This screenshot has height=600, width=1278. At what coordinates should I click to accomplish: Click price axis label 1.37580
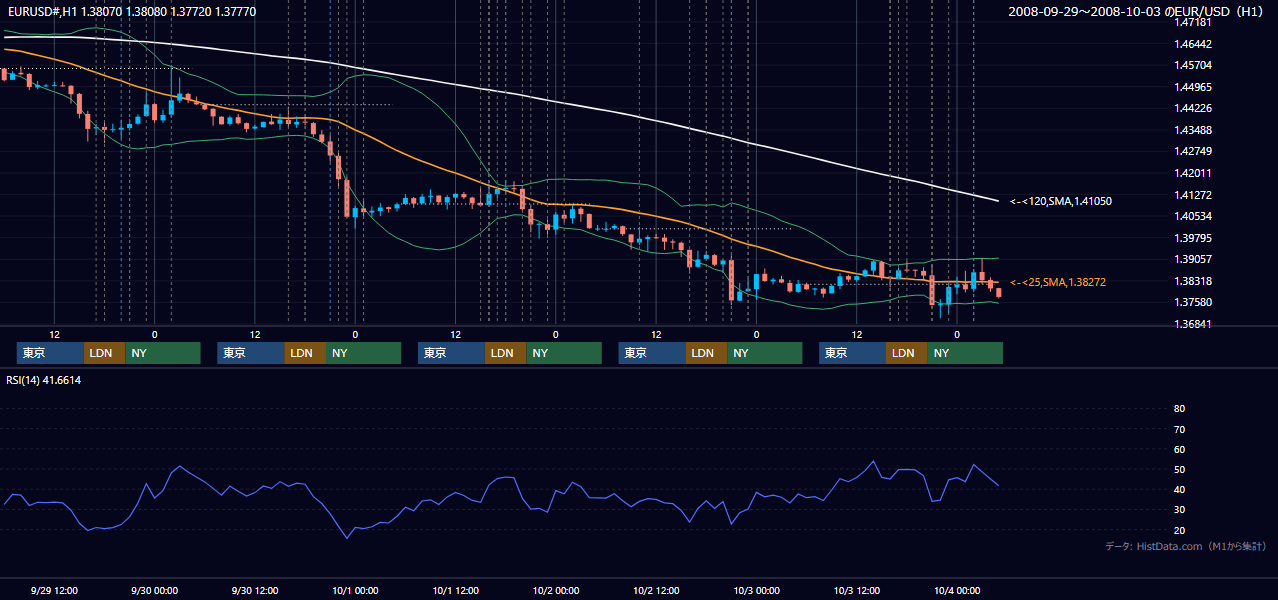click(1193, 302)
